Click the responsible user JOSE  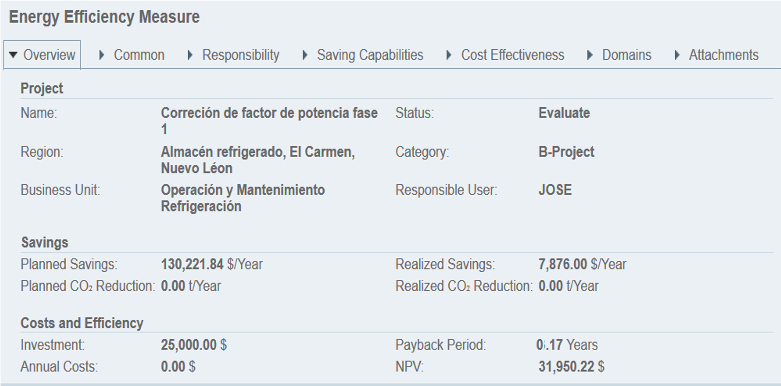tap(555, 190)
